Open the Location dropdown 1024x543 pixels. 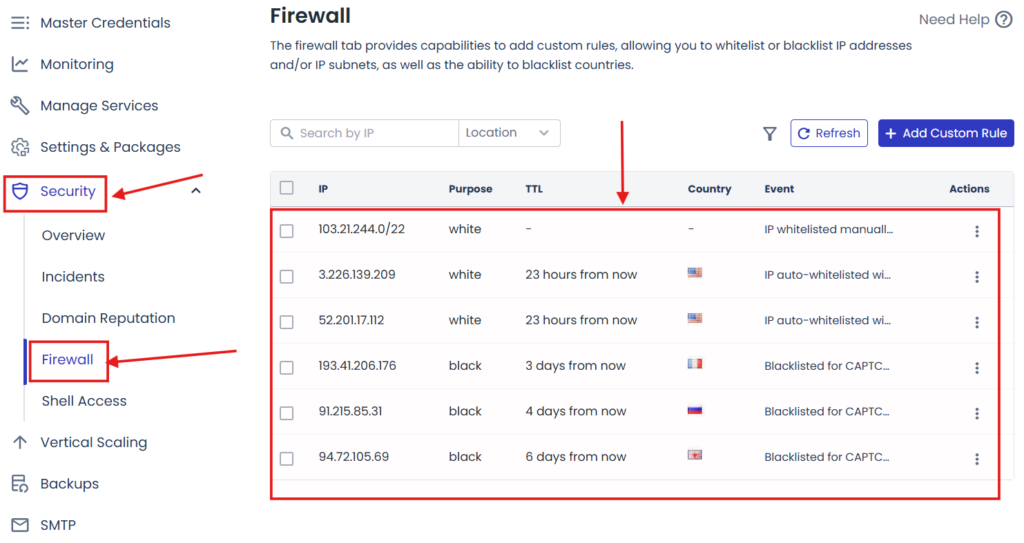click(509, 133)
